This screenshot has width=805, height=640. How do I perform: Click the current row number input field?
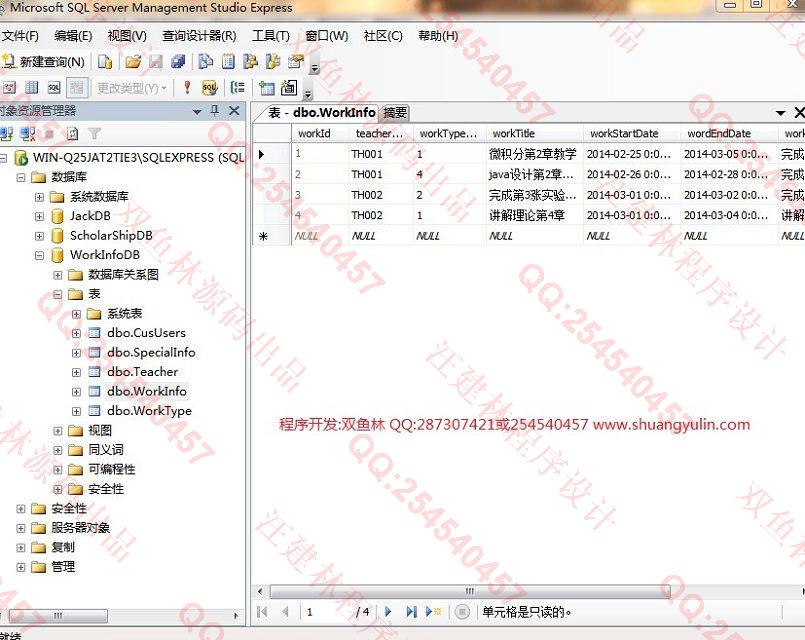pos(327,612)
